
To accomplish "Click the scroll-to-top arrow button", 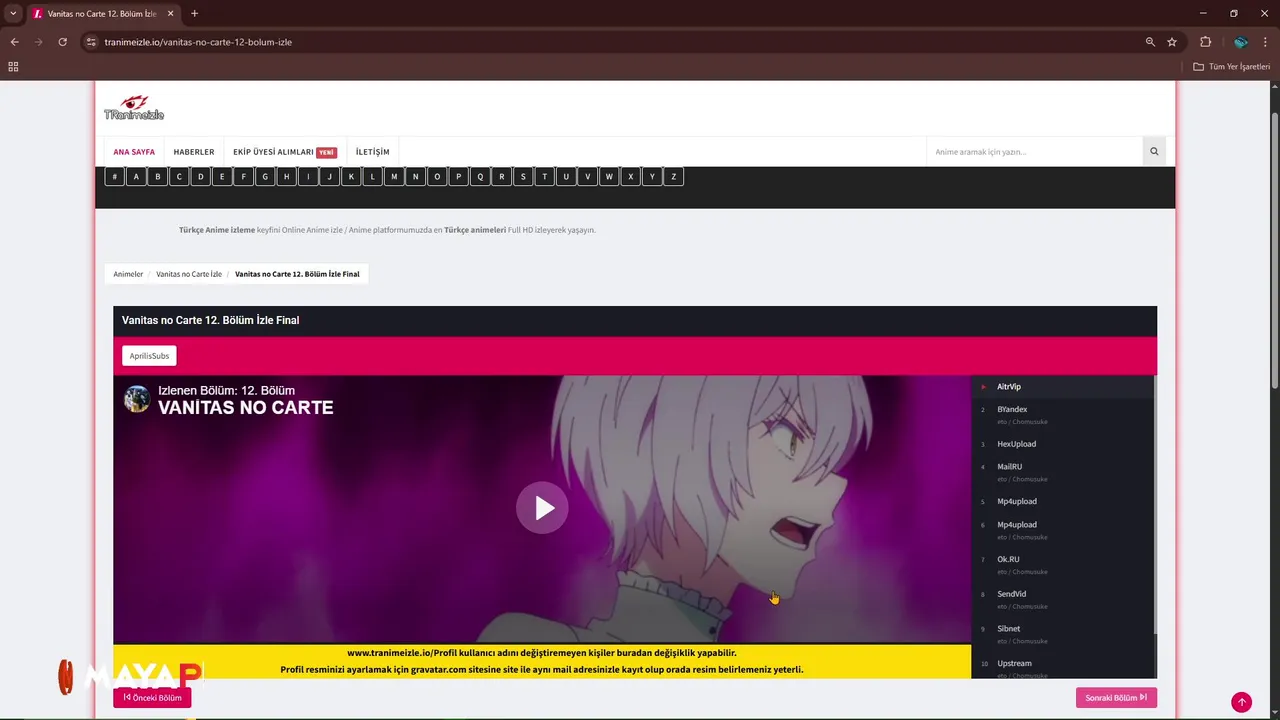I will (1241, 702).
